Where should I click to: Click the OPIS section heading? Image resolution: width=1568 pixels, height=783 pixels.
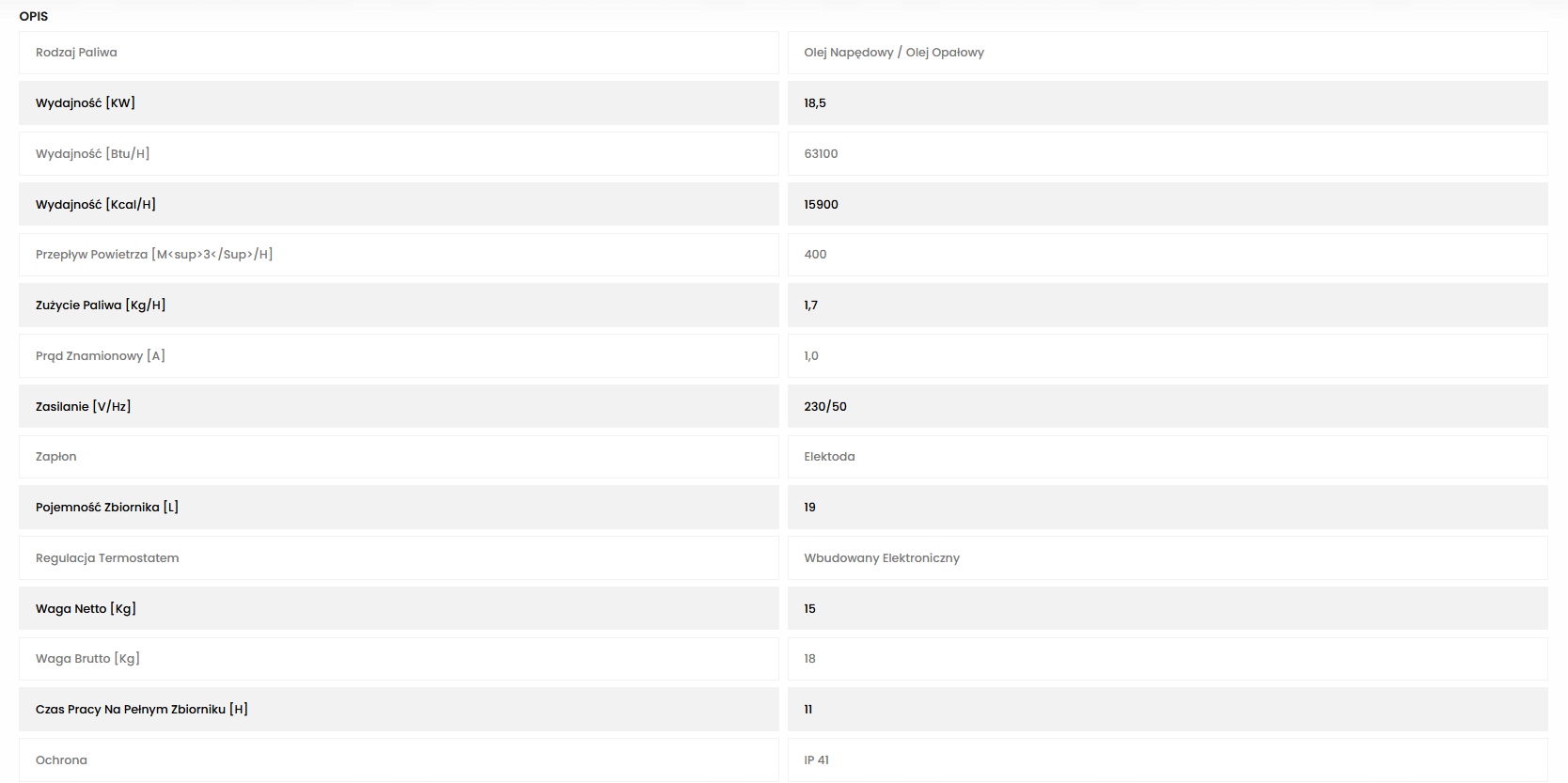(34, 16)
